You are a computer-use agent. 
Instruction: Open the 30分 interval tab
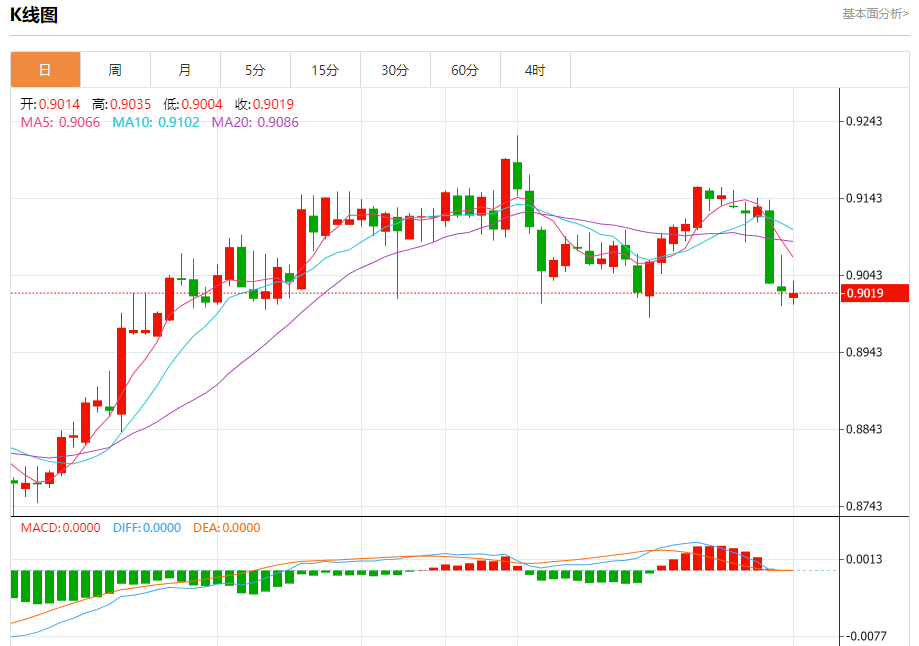[x=396, y=70]
